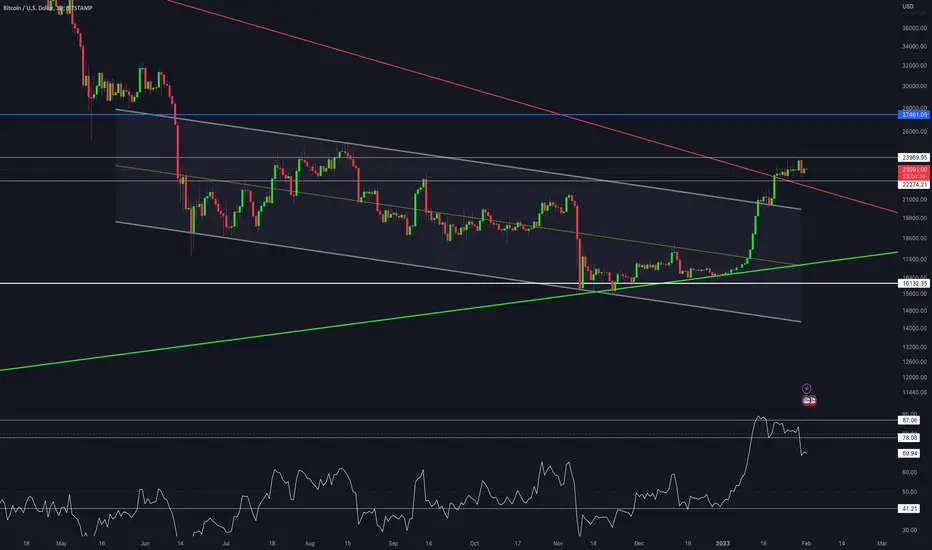Select the 22274.21 price level label

(914, 185)
